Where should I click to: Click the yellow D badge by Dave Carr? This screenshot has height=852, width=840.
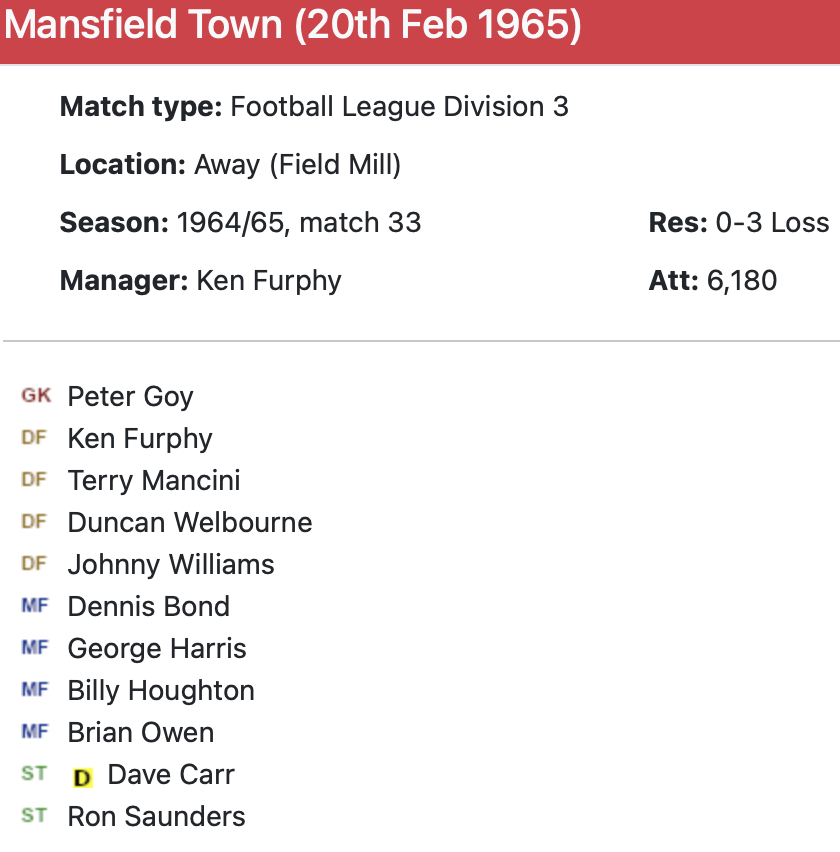pos(83,776)
